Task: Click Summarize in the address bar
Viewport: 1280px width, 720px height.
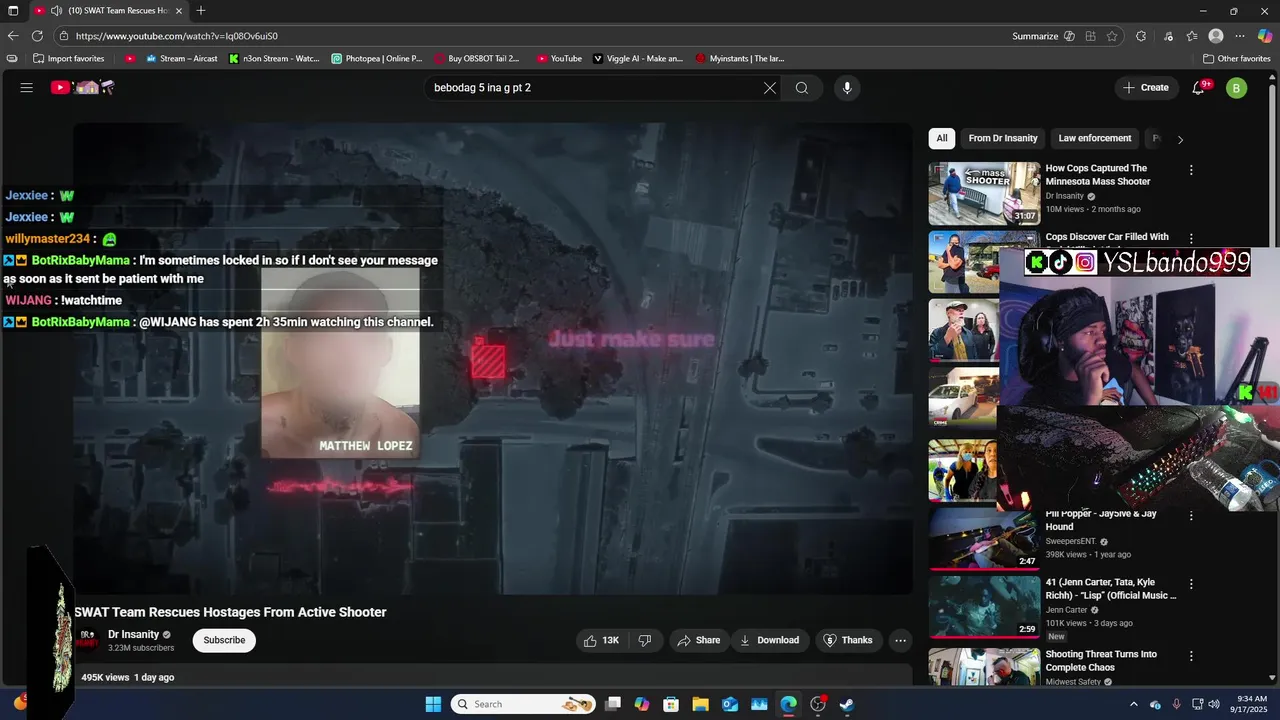Action: tap(1043, 36)
